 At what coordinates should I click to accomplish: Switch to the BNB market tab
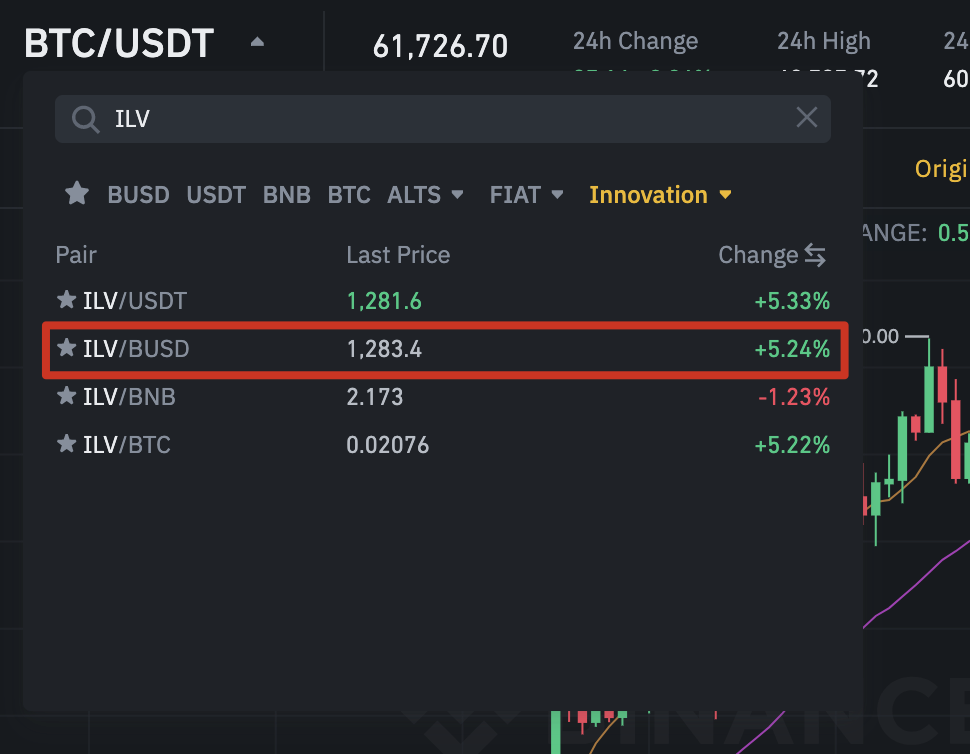(x=286, y=194)
